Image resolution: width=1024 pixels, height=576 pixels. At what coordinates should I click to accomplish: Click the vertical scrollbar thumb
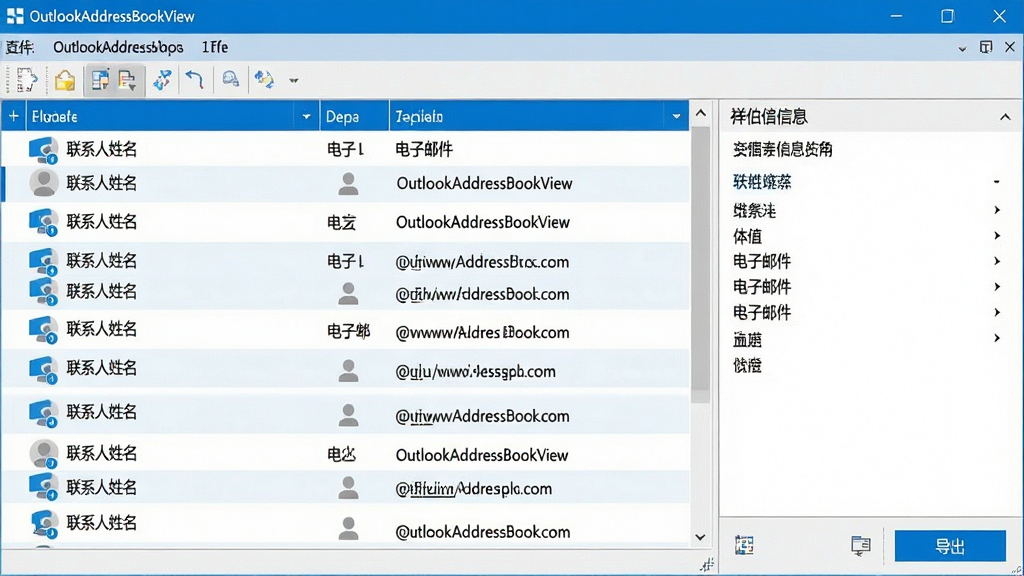701,264
